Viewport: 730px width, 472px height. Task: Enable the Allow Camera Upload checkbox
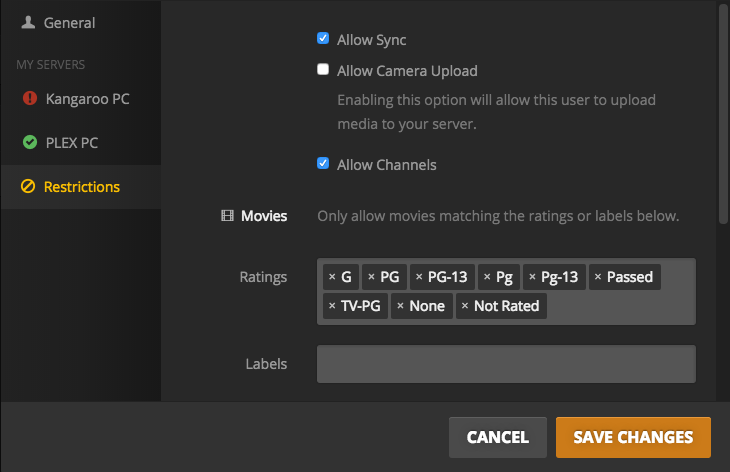click(x=323, y=70)
